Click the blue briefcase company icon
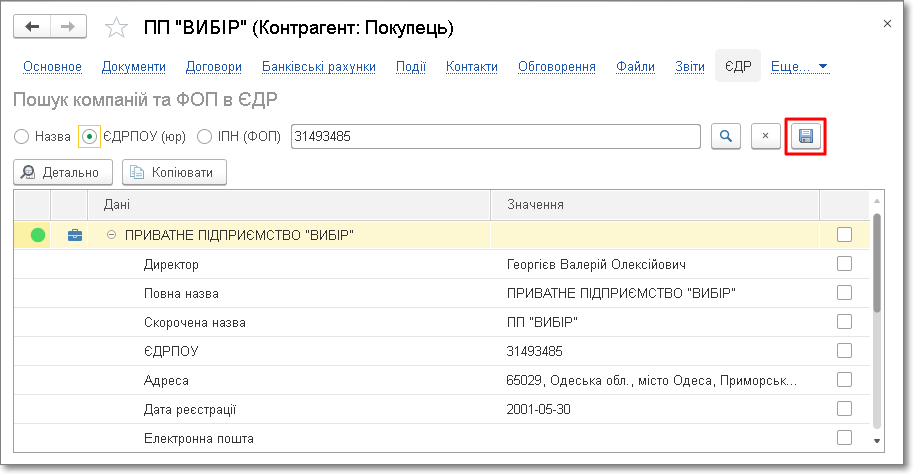Screen dimensions: 913x474 (x=74, y=235)
